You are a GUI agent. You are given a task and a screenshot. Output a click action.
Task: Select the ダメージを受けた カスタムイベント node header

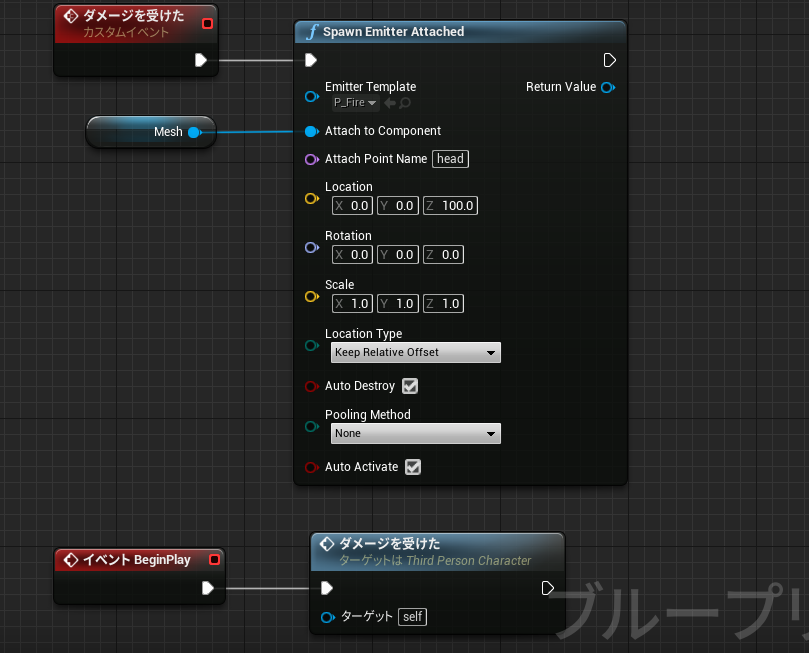click(x=136, y=24)
